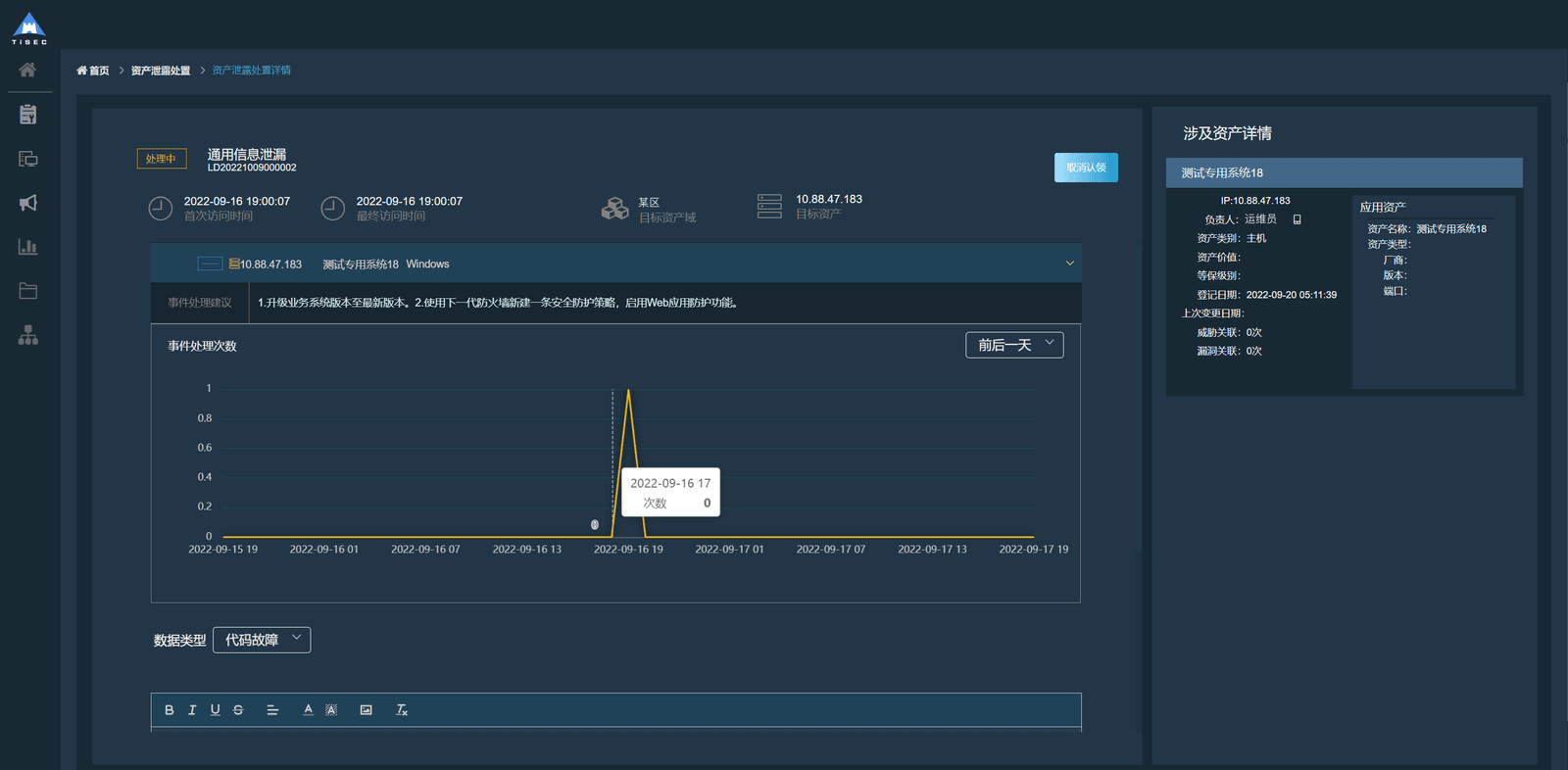Open the network topology icon in sidebar

point(28,335)
